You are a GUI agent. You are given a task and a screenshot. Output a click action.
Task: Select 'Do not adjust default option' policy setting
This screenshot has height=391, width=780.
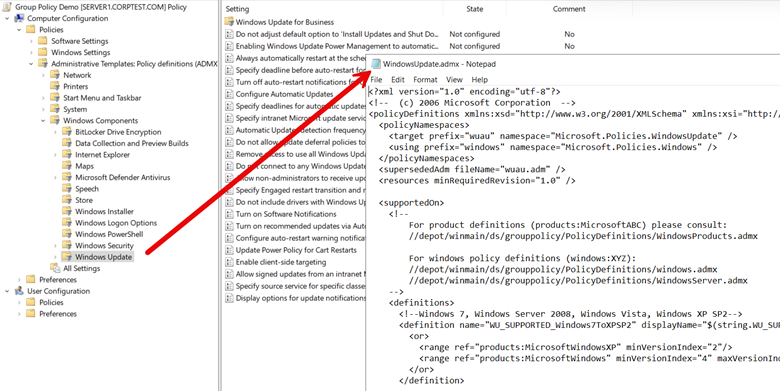337,34
